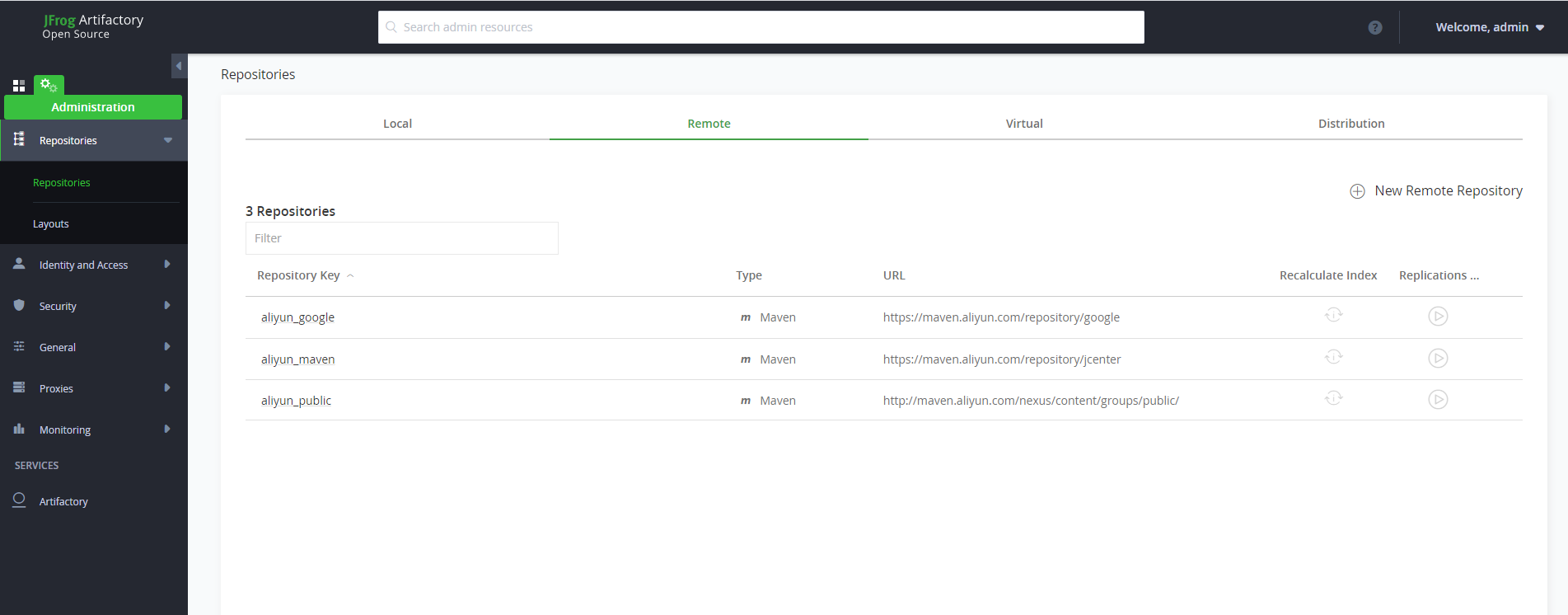Click the 3 Repositories count label
The width and height of the screenshot is (1568, 615).
290,211
